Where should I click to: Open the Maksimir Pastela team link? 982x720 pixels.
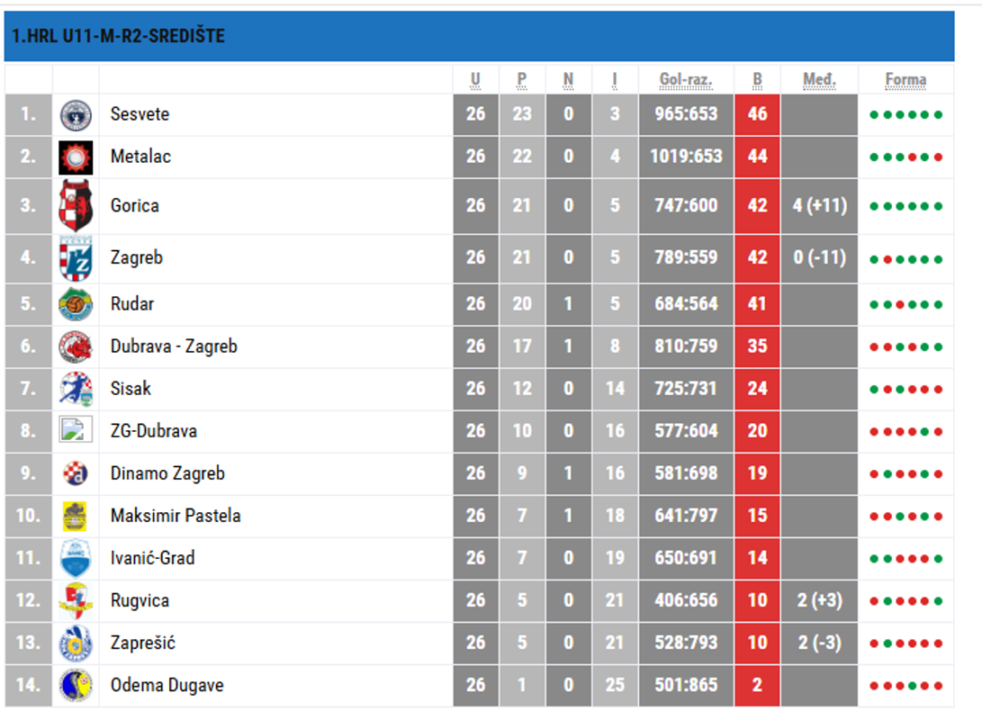[175, 516]
